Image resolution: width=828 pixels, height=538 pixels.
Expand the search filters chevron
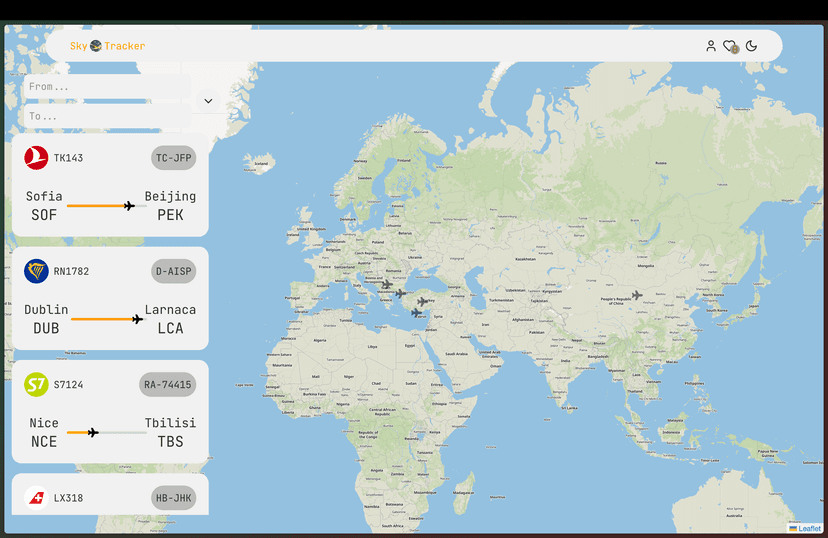tap(208, 101)
